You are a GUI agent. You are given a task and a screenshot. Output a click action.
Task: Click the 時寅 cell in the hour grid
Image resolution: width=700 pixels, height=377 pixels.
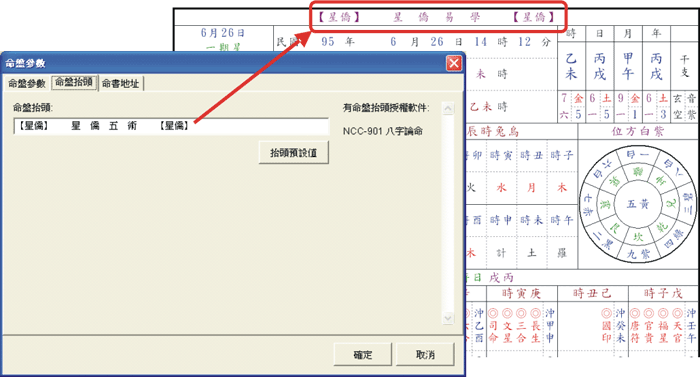coord(501,155)
